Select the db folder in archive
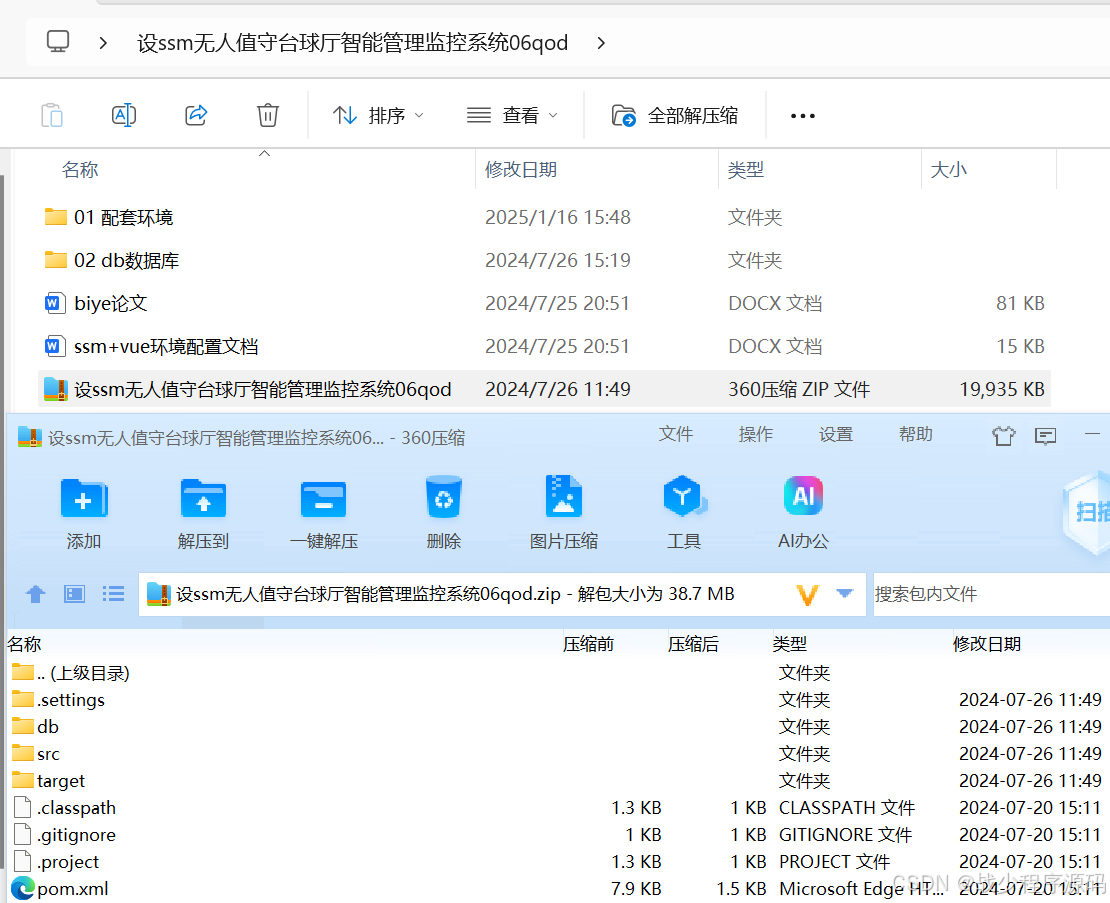 tap(35, 727)
